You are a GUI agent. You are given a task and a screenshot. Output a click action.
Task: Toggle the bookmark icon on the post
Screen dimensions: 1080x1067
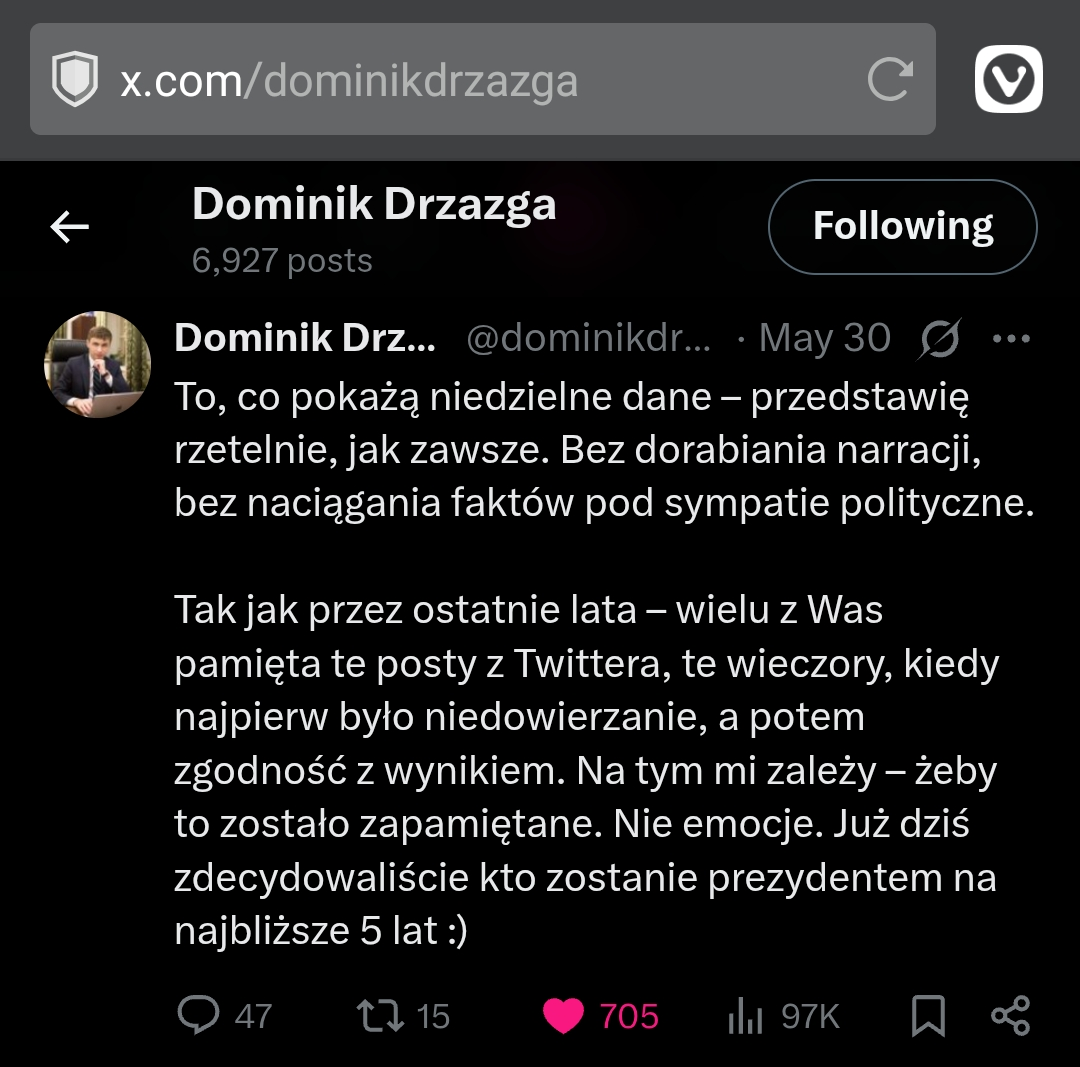pos(928,1015)
